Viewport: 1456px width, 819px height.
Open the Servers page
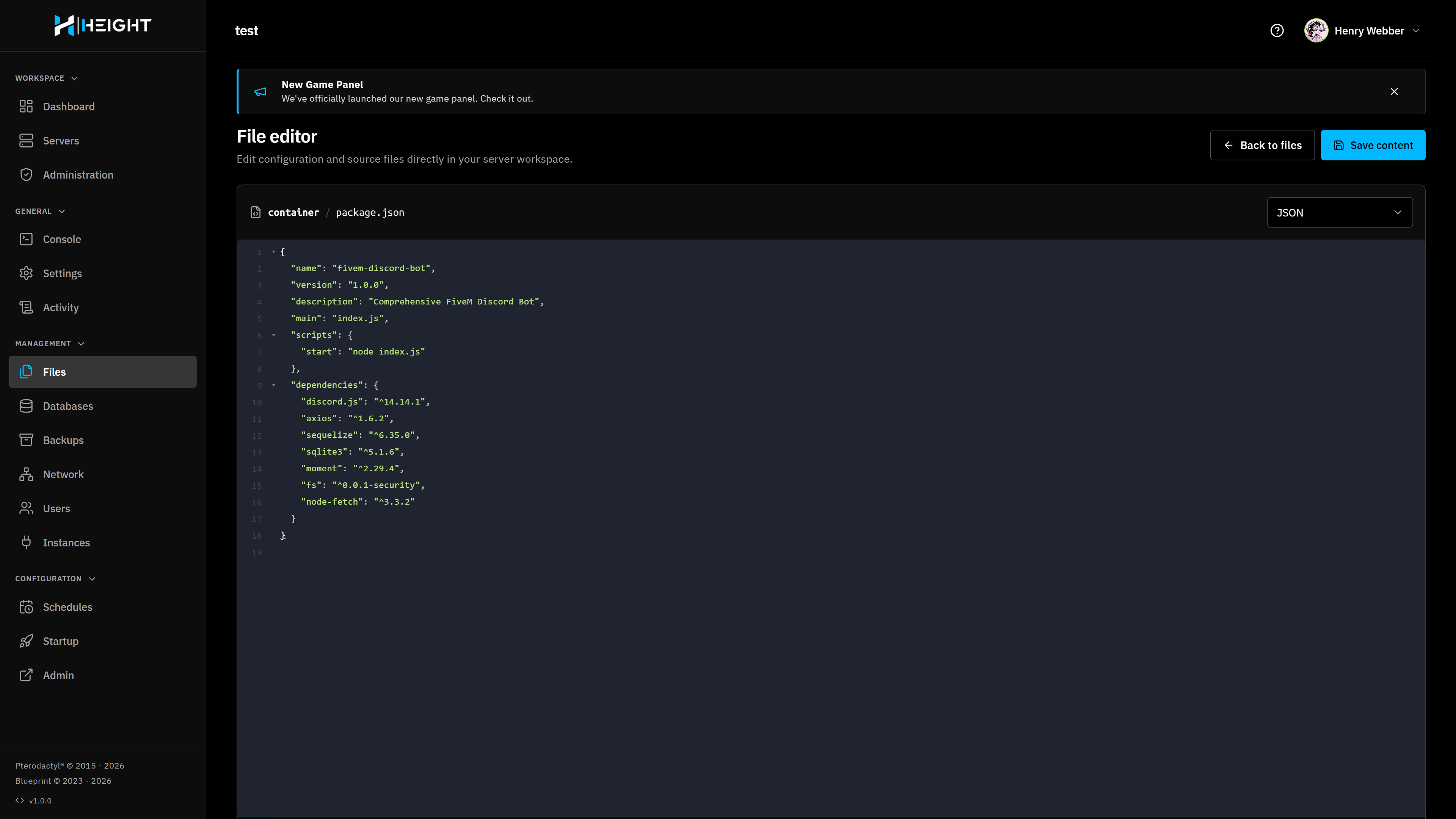[103, 141]
